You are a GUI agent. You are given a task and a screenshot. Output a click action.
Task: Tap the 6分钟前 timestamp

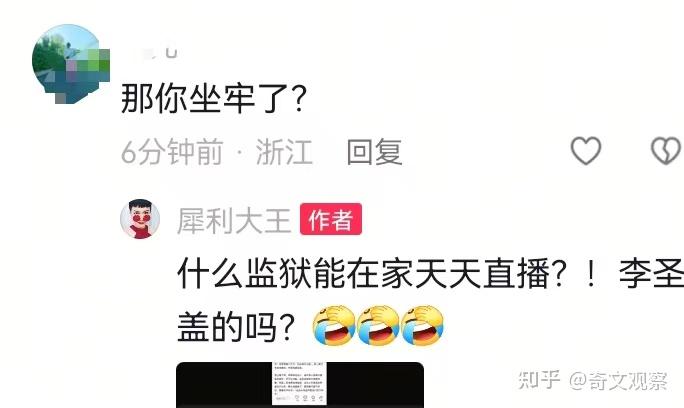coord(172,152)
